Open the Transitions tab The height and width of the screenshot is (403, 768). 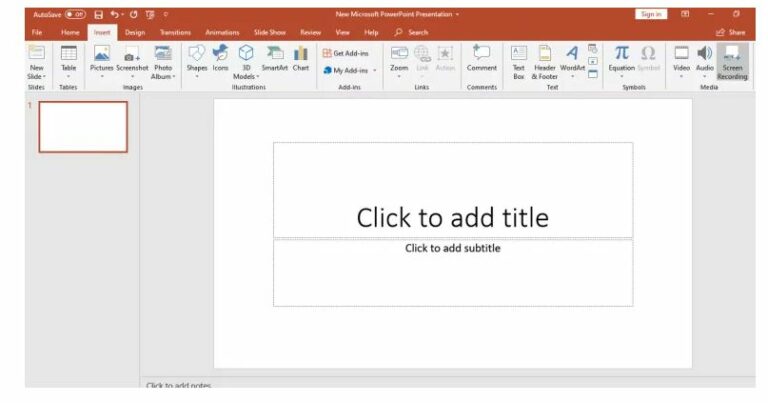point(175,32)
